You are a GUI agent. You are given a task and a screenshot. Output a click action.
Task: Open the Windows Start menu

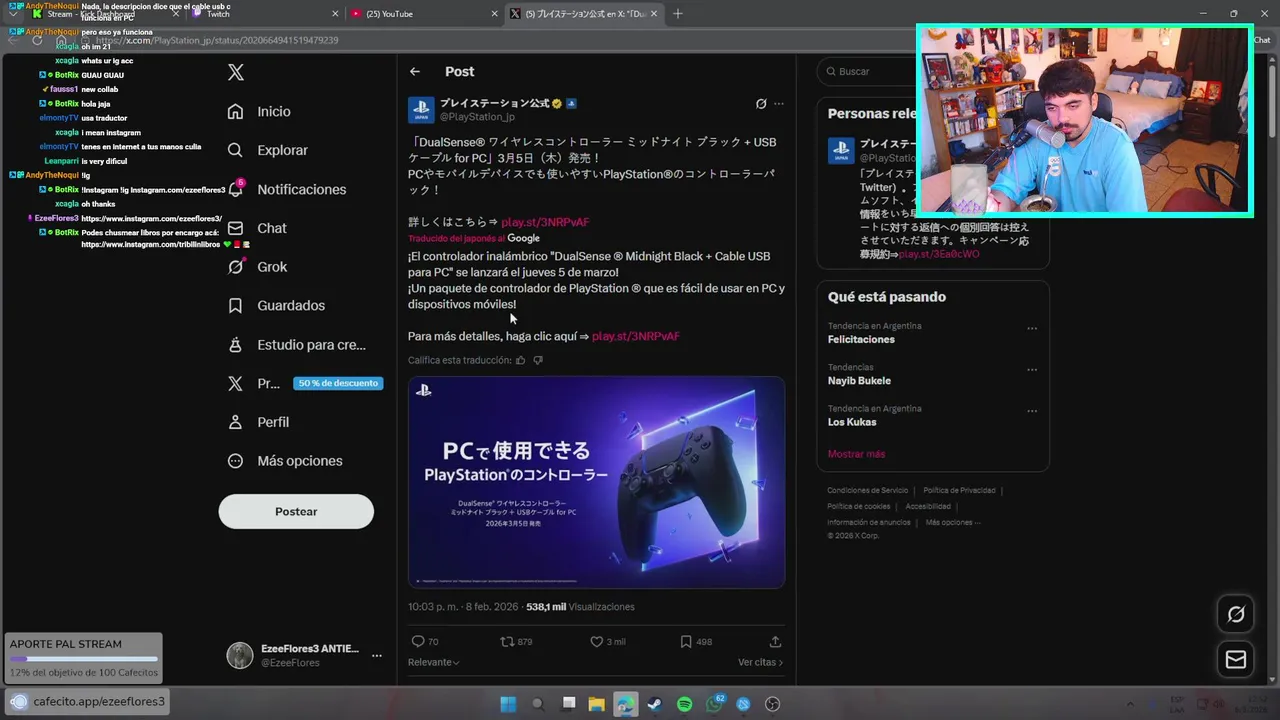508,704
